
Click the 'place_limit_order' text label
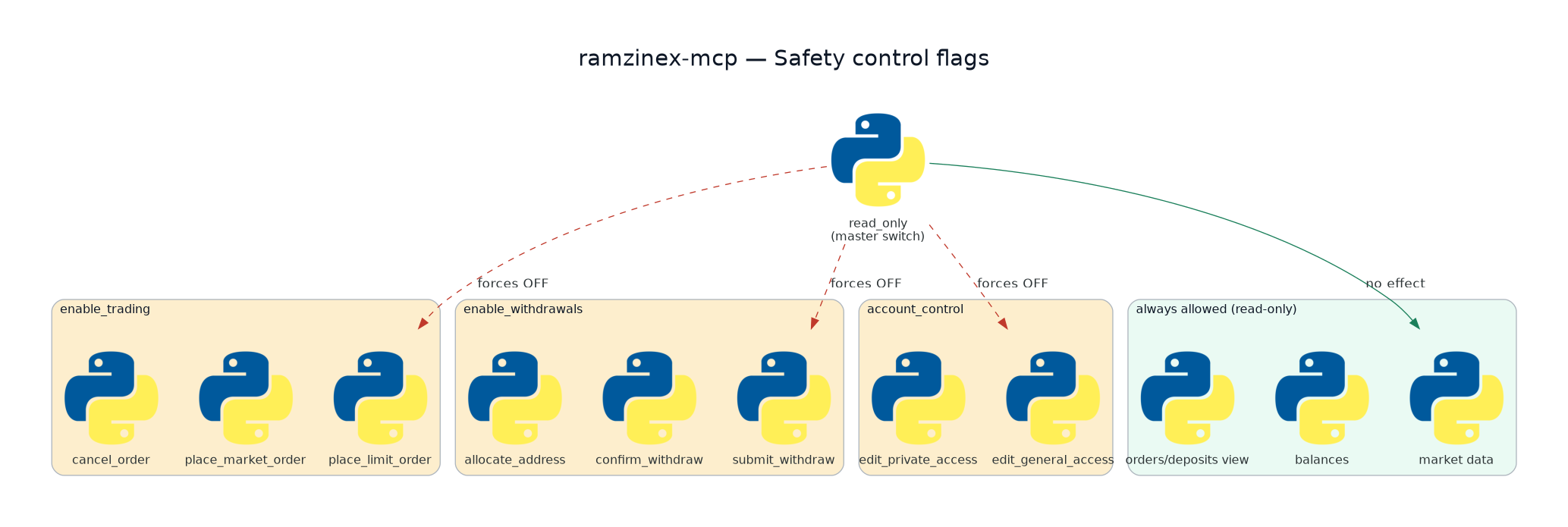(x=380, y=460)
